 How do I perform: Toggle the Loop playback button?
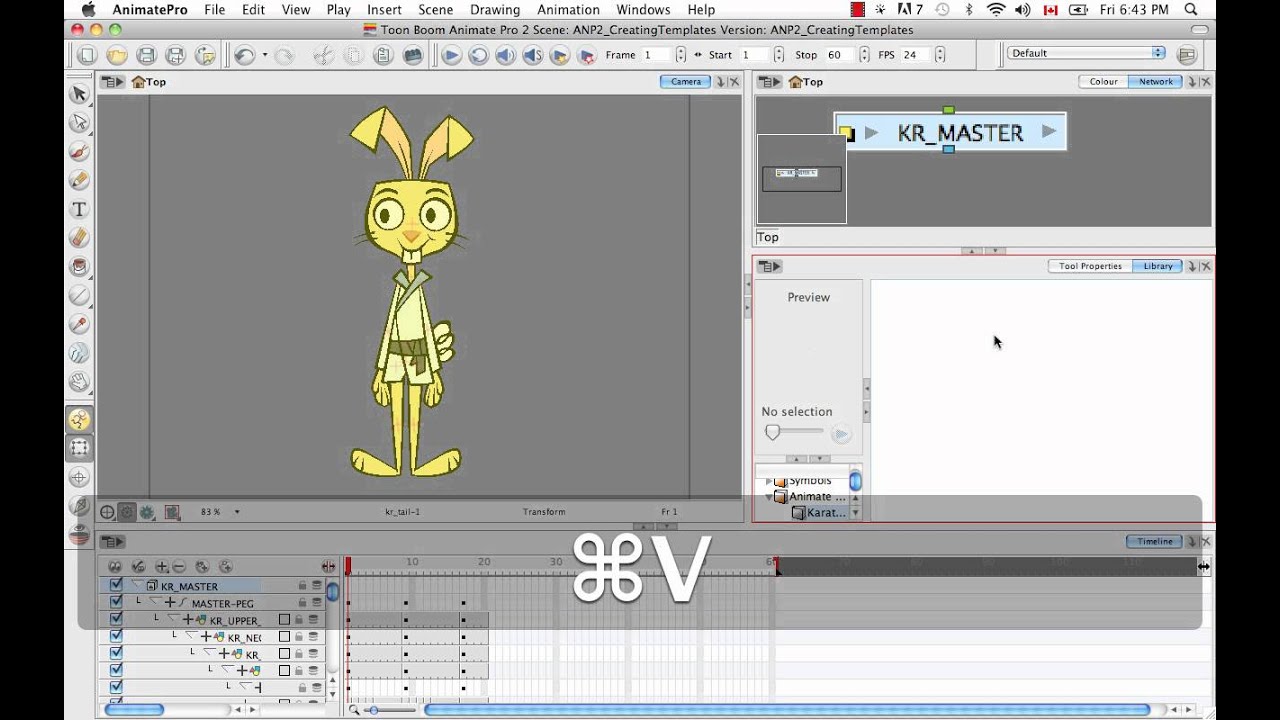(x=479, y=56)
